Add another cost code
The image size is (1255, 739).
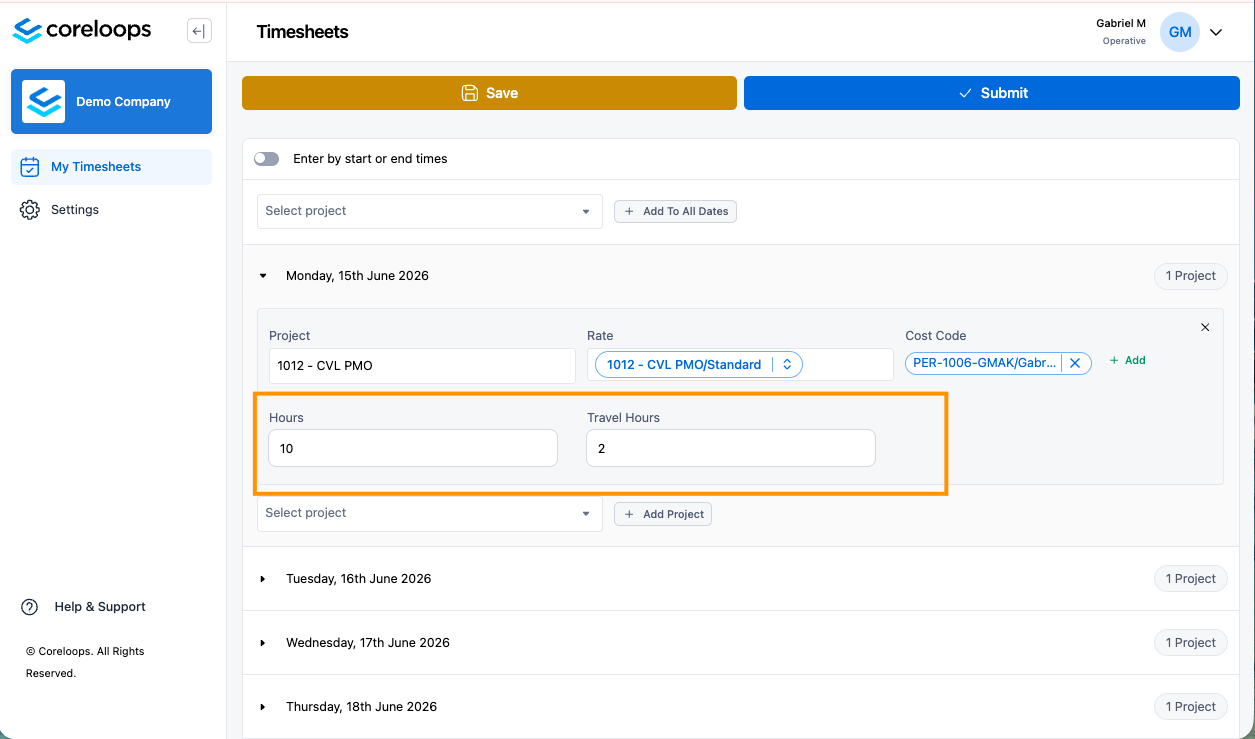1128,360
